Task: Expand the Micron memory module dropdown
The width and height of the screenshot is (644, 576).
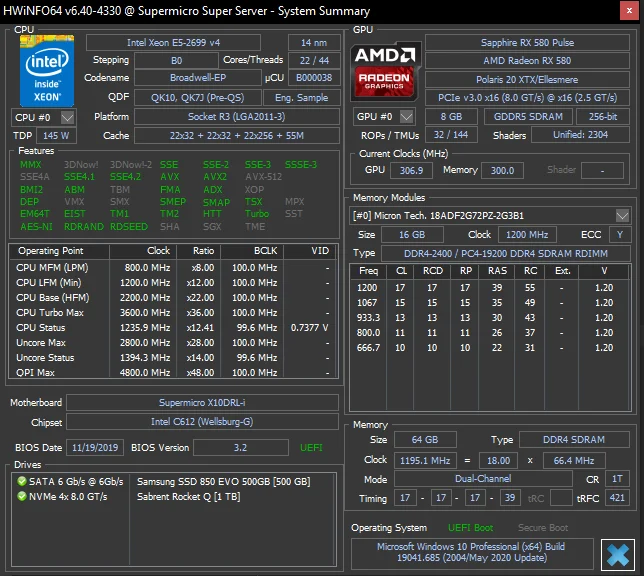Action: click(x=622, y=215)
